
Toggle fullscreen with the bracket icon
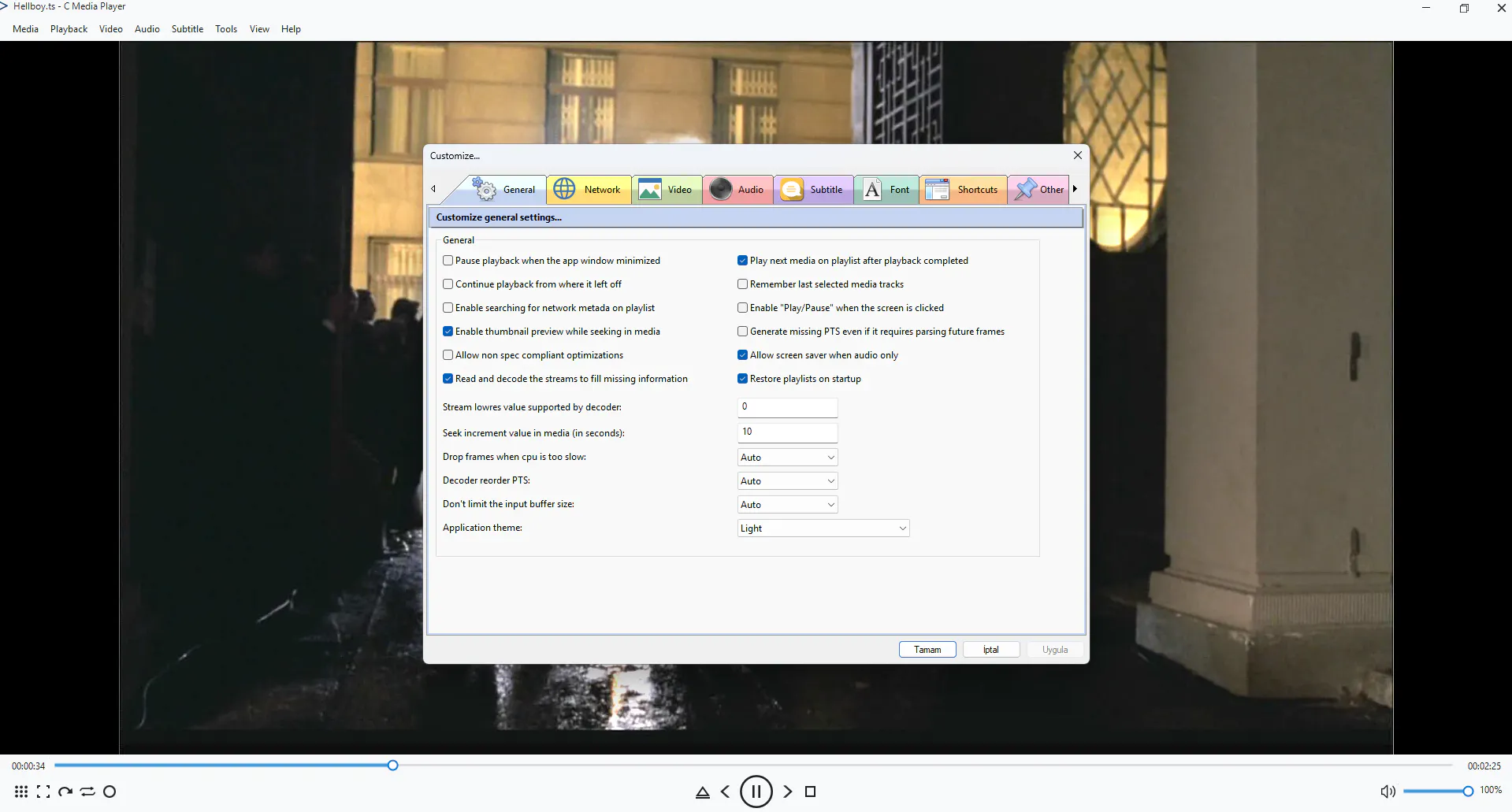(43, 792)
